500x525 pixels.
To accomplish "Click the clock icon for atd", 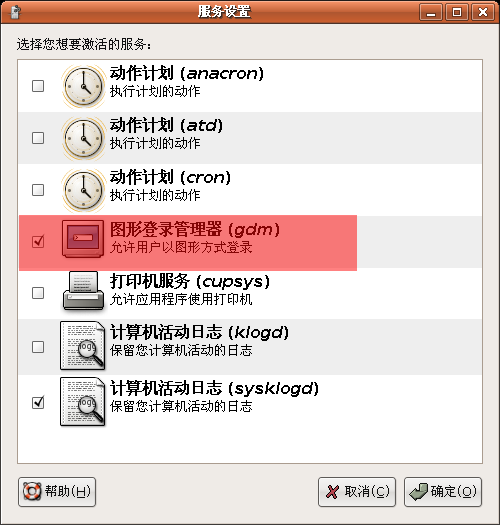I will coord(83,138).
